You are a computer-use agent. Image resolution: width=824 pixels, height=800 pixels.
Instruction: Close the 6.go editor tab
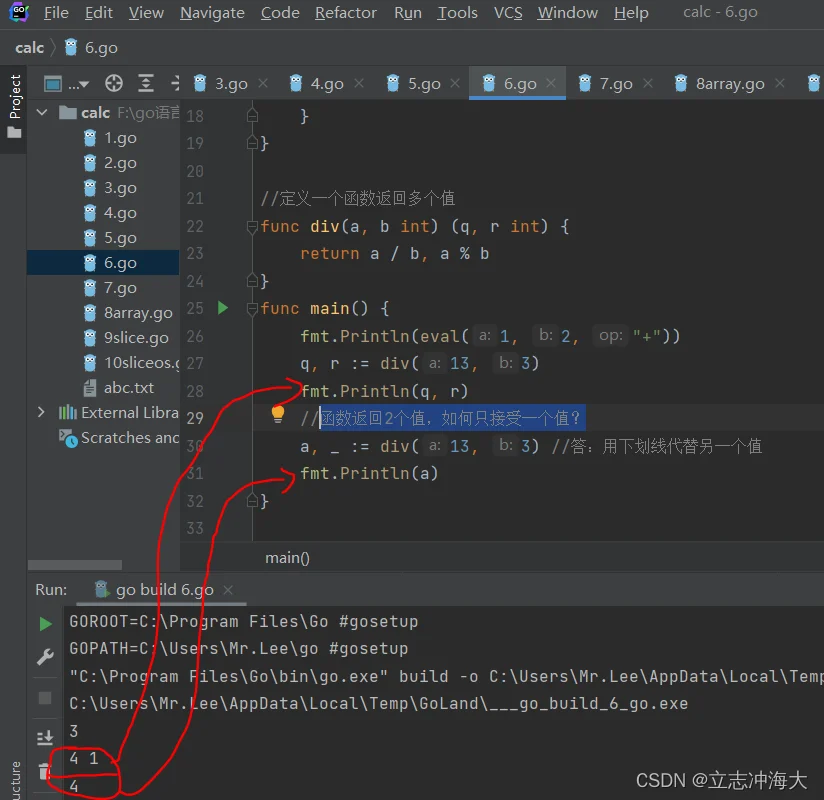click(x=551, y=83)
